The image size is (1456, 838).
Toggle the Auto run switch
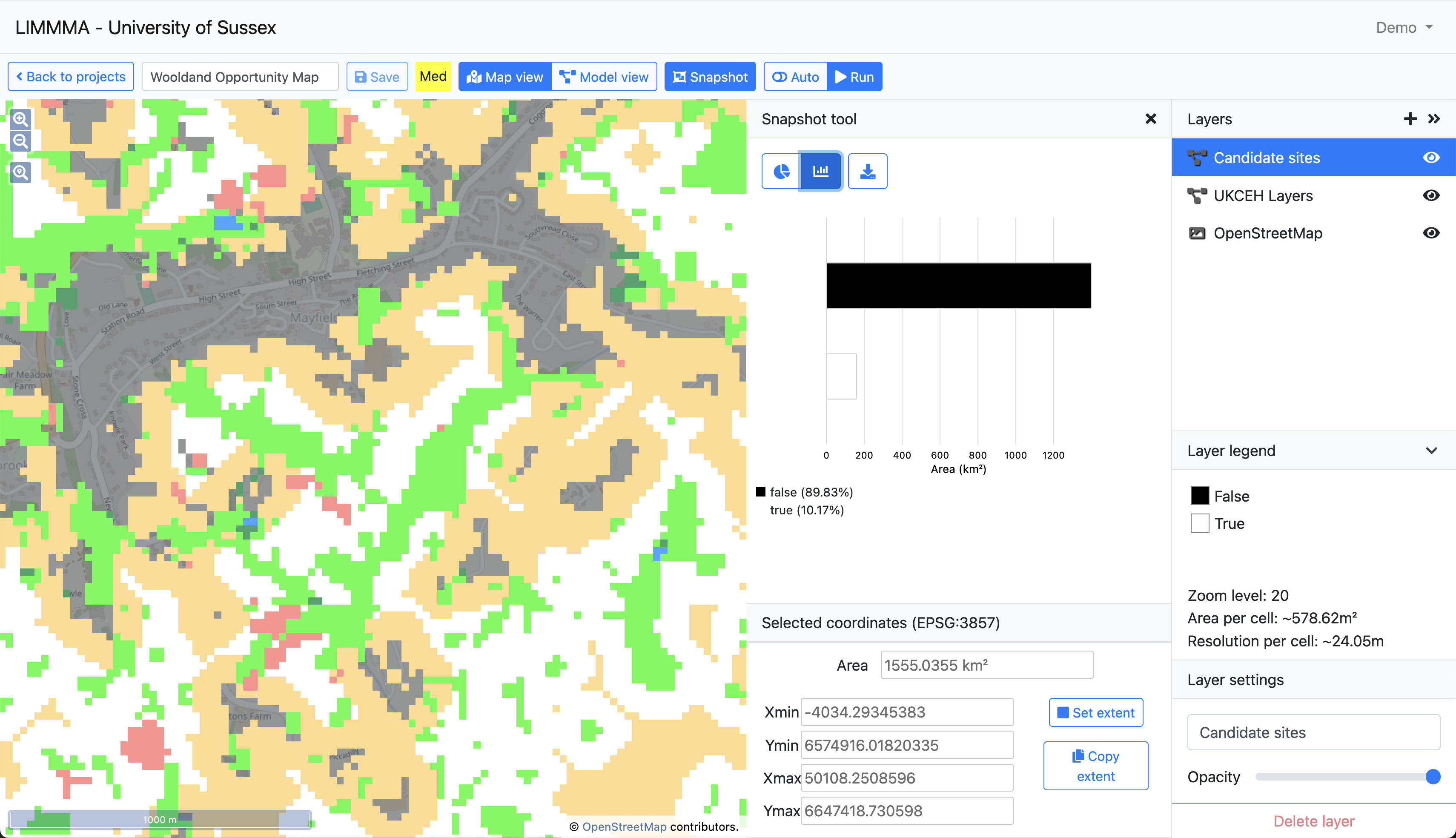click(x=795, y=77)
